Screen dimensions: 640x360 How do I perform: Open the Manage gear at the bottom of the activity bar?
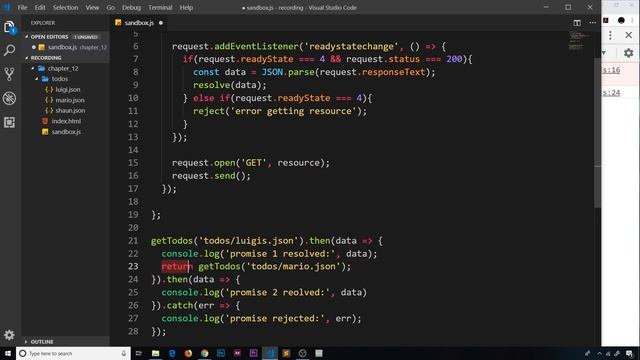pyautogui.click(x=9, y=335)
